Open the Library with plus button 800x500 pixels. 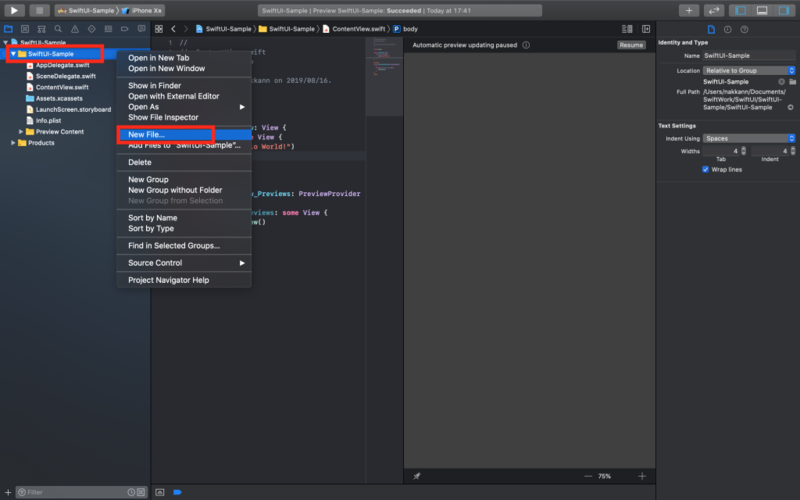(x=689, y=10)
